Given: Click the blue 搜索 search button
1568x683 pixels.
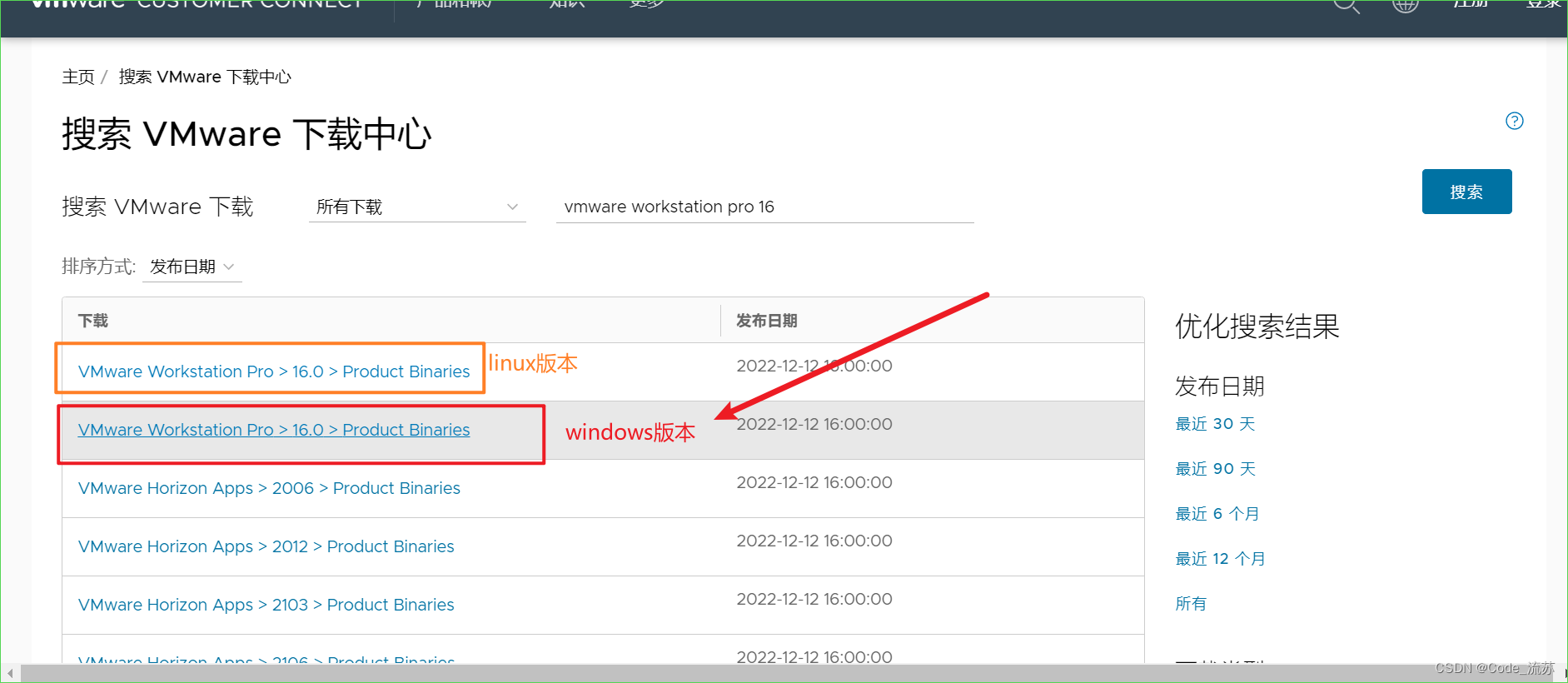Looking at the screenshot, I should click(1466, 192).
